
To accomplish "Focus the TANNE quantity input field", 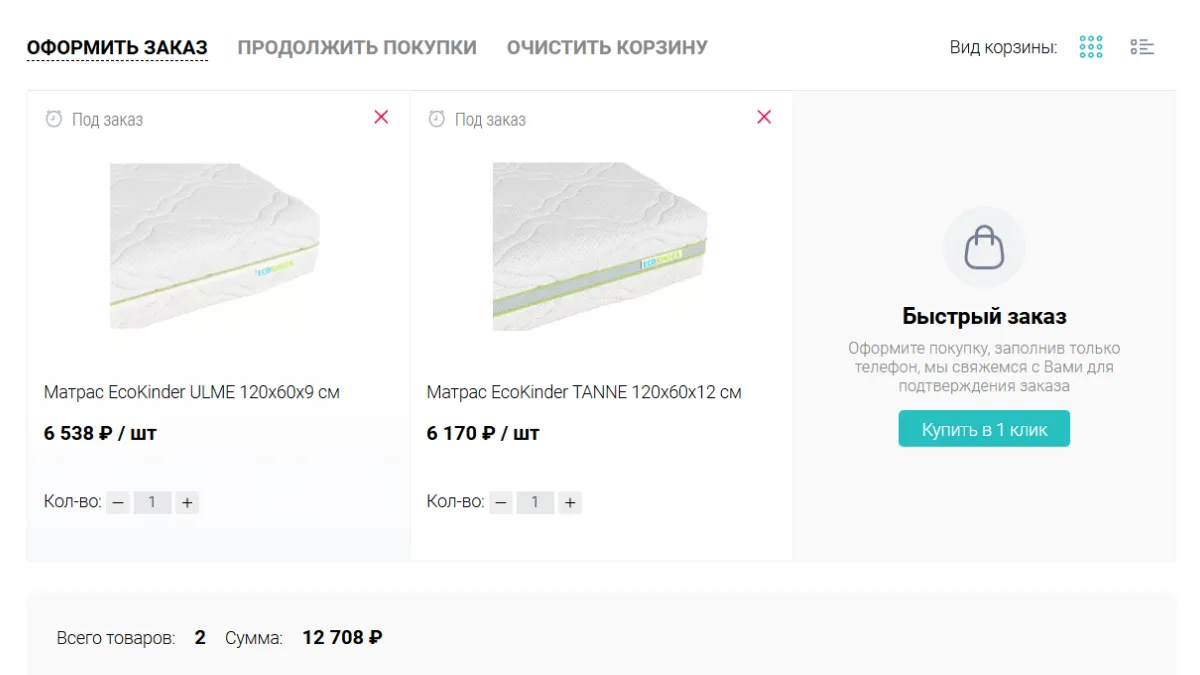I will point(535,503).
